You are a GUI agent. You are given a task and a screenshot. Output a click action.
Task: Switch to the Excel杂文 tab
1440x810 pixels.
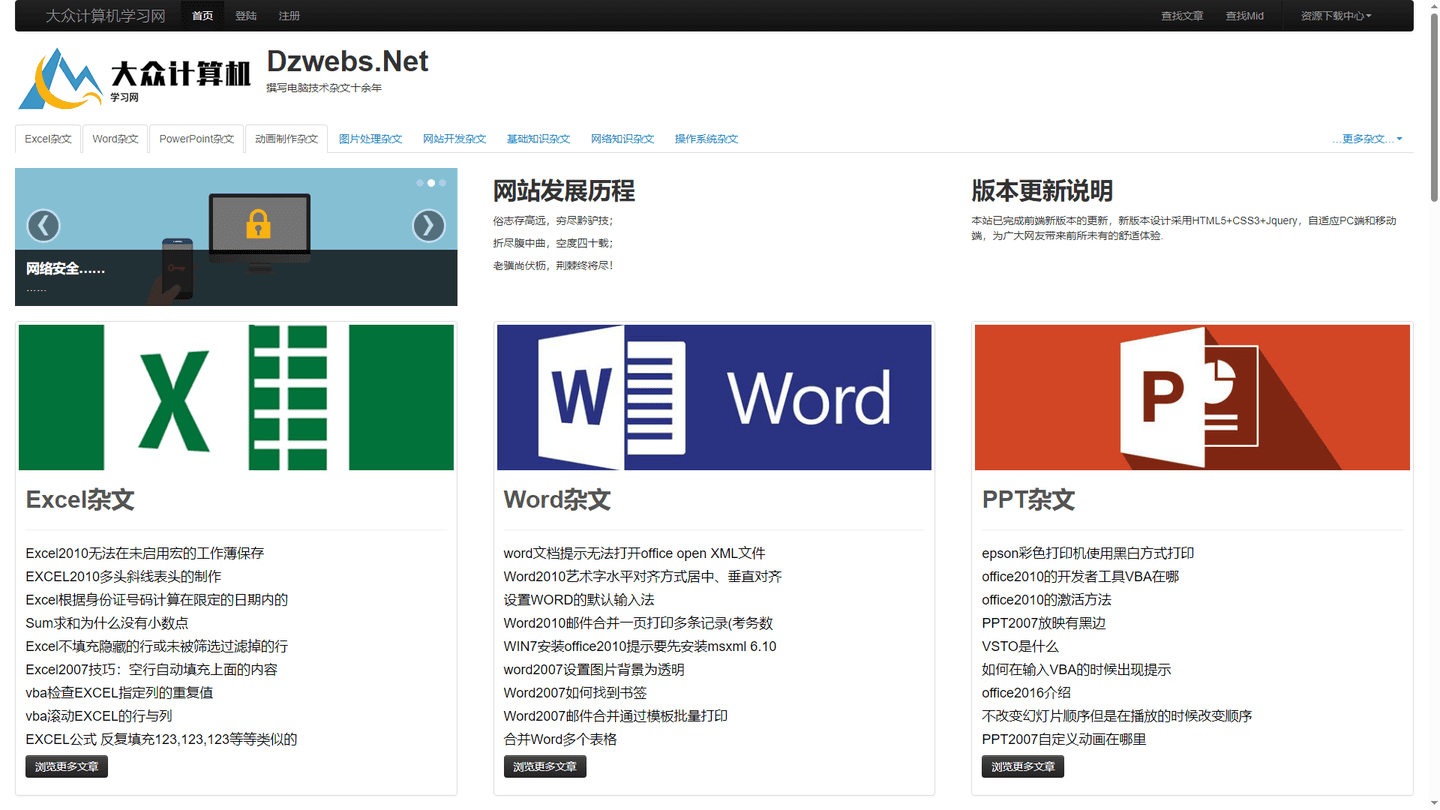(48, 139)
